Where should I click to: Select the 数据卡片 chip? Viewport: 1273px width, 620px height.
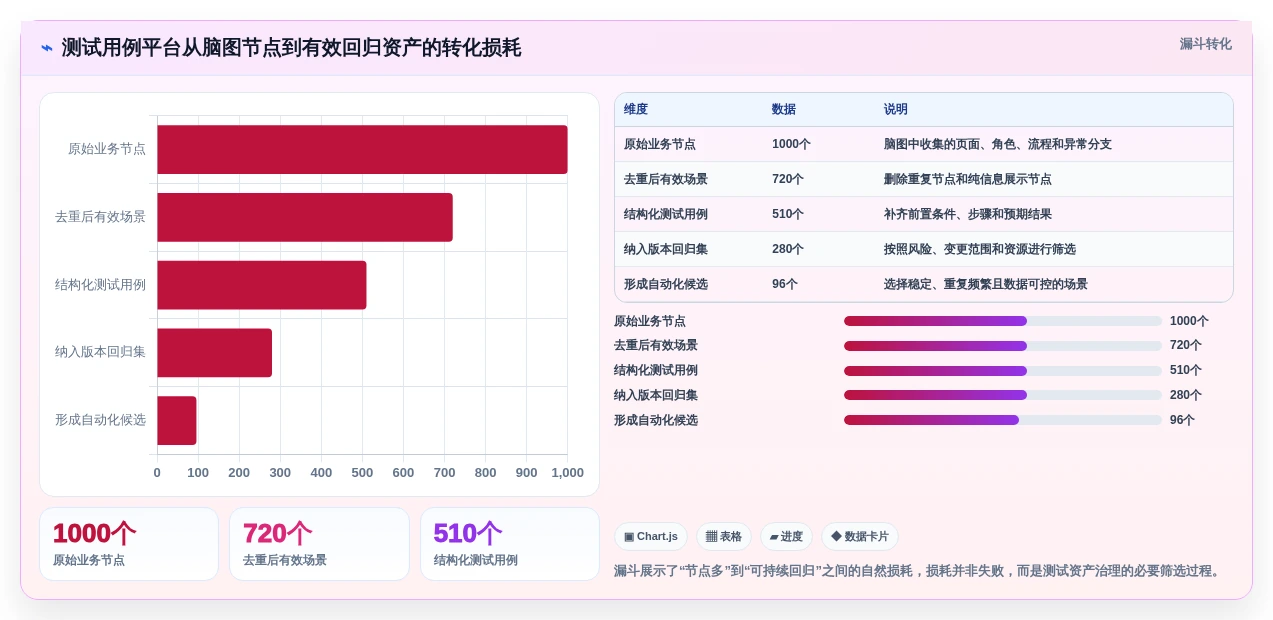[x=860, y=536]
